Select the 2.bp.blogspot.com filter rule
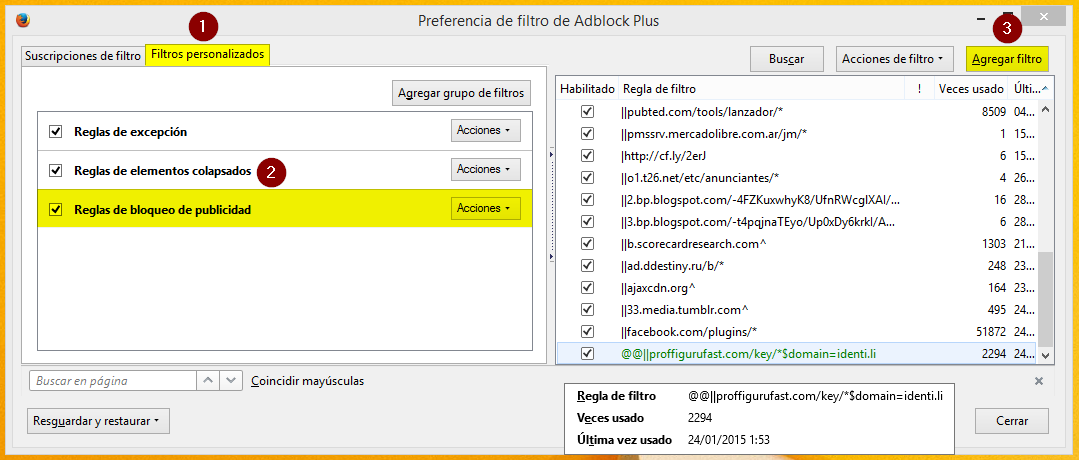The width and height of the screenshot is (1079, 460). tap(760, 200)
